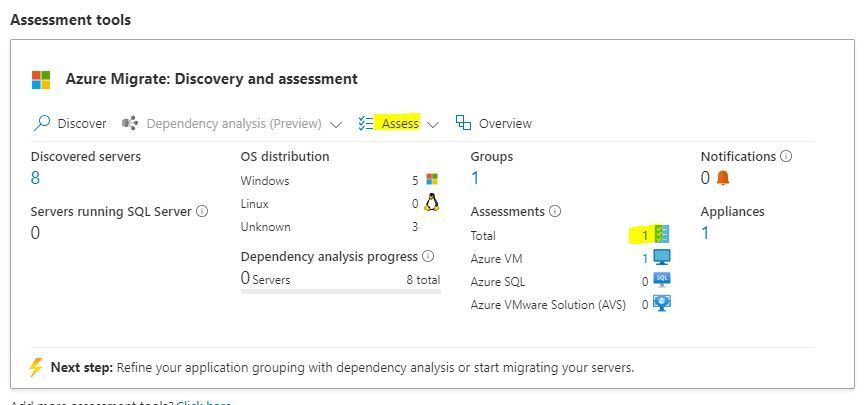Viewport: 865px width, 405px height.
Task: Open the Assess menu item
Action: tap(400, 123)
